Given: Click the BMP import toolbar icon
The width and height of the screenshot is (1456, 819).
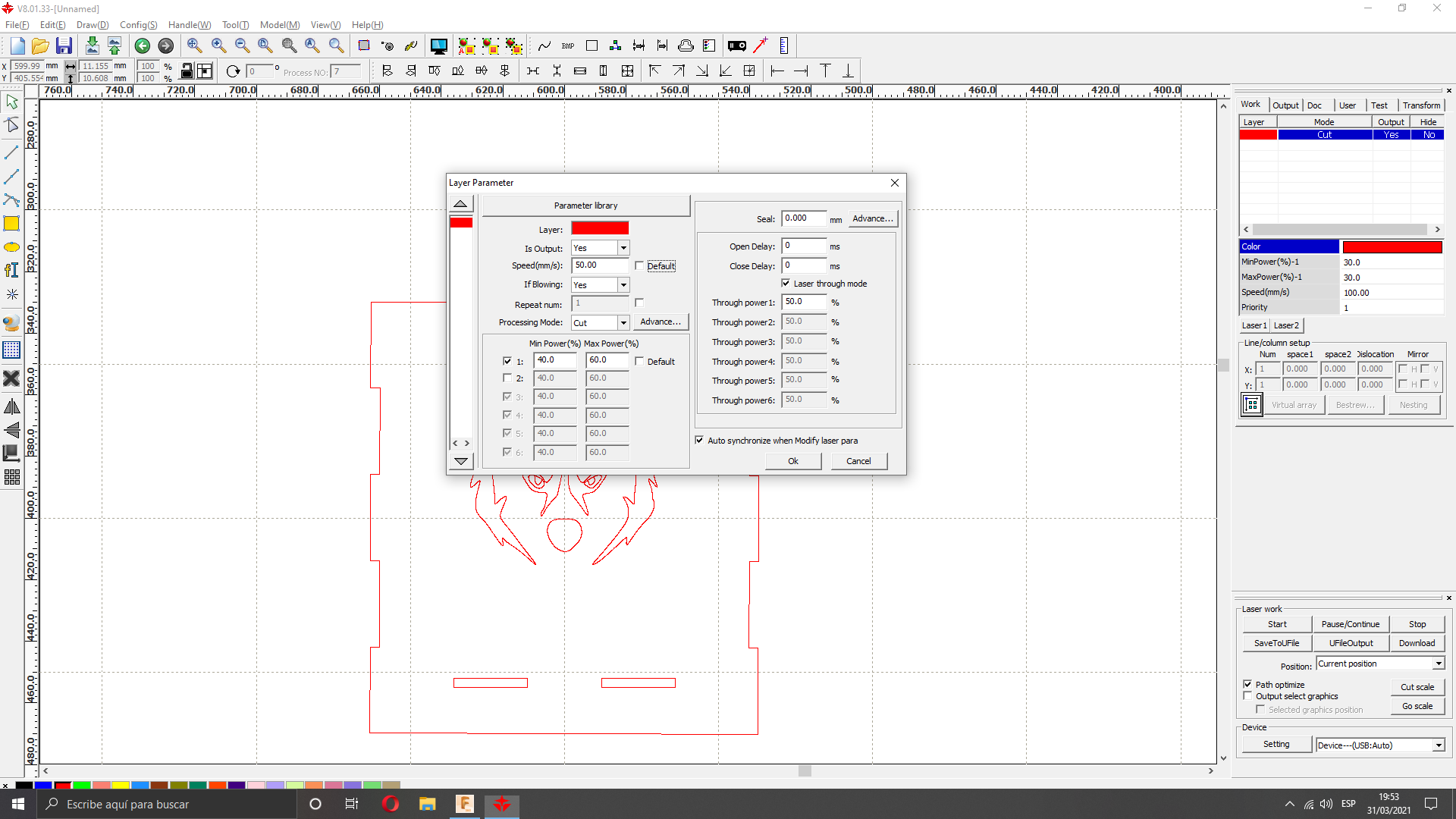Looking at the screenshot, I should (568, 46).
